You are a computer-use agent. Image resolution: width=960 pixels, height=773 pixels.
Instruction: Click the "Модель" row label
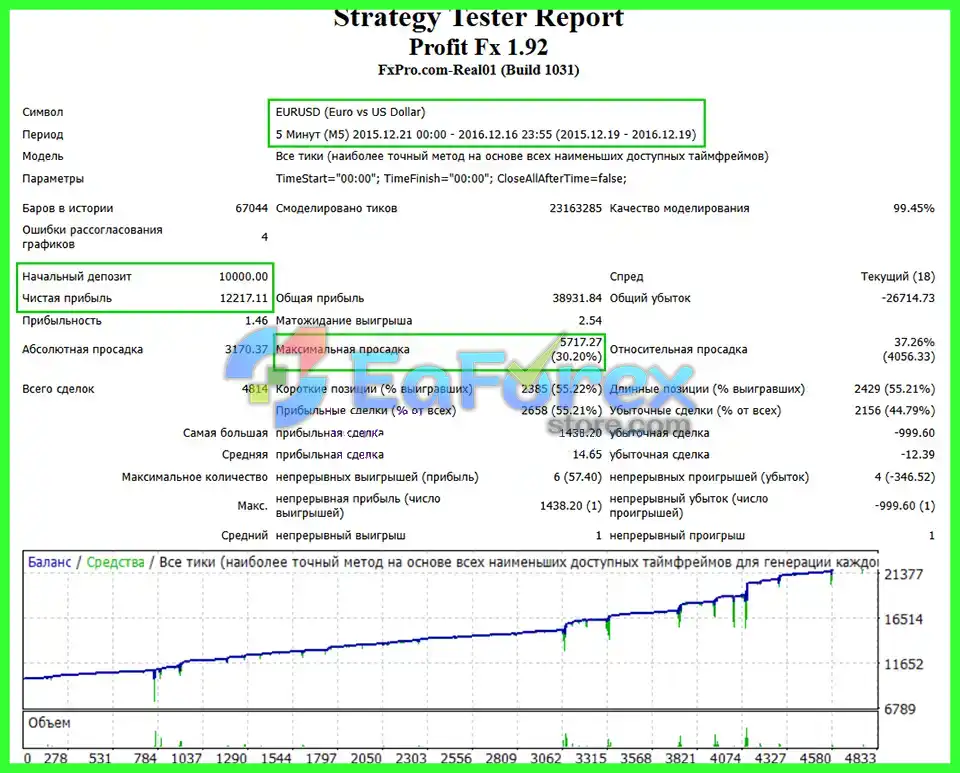(x=43, y=156)
